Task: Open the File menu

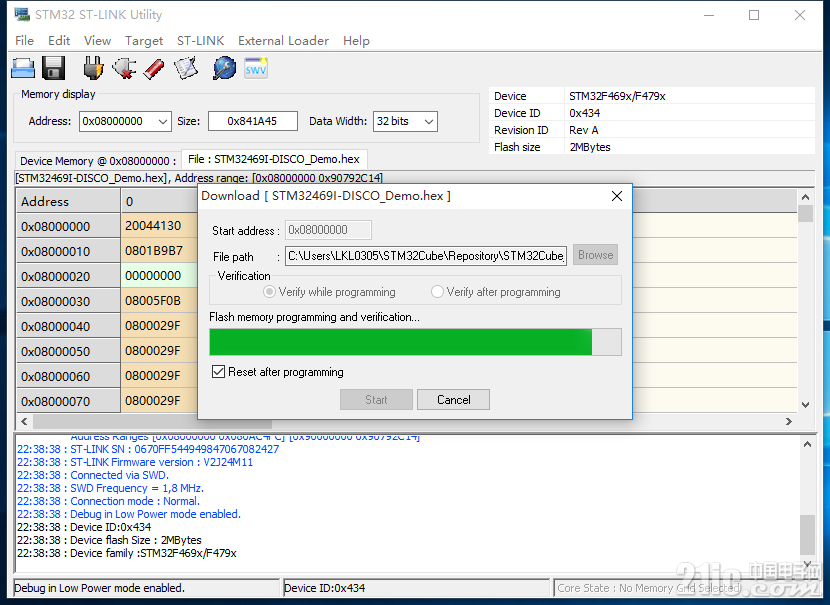Action: point(24,41)
